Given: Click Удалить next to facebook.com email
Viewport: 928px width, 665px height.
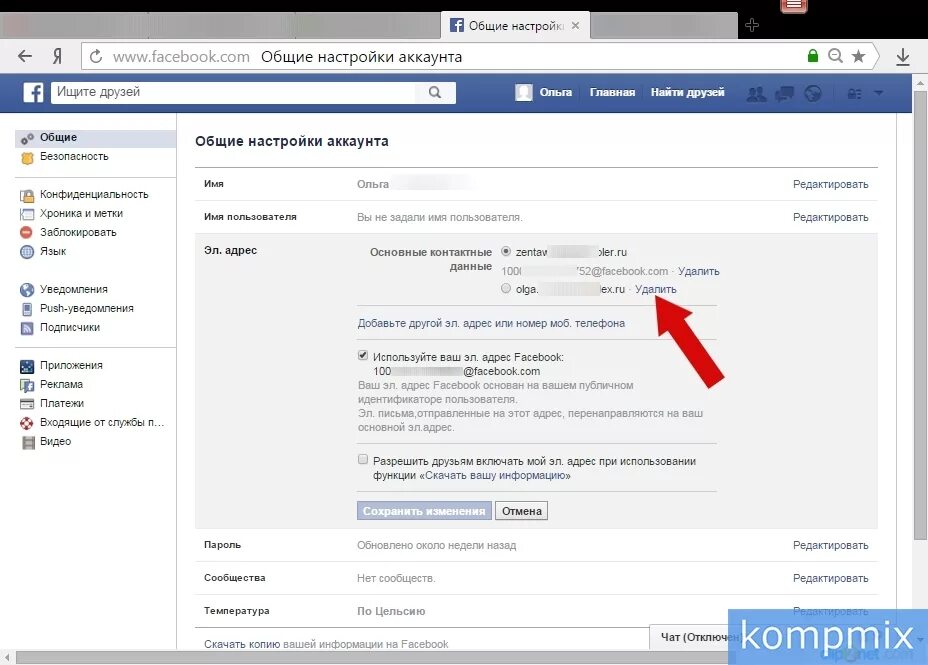Looking at the screenshot, I should 698,271.
